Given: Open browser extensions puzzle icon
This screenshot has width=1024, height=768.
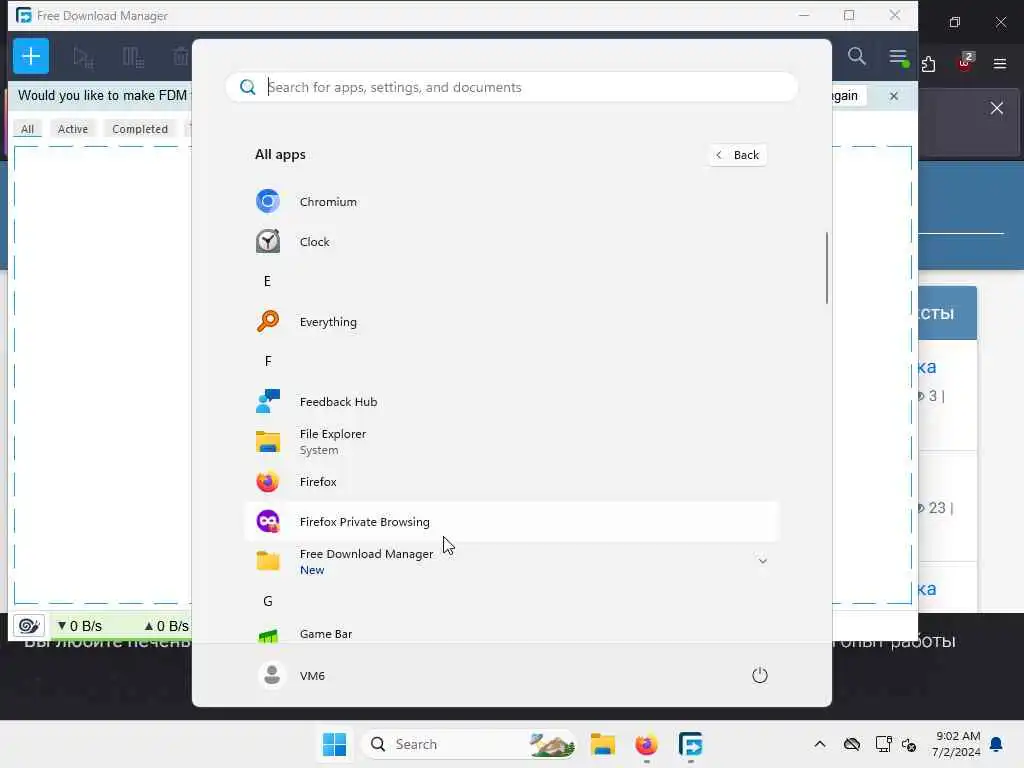Looking at the screenshot, I should point(928,64).
